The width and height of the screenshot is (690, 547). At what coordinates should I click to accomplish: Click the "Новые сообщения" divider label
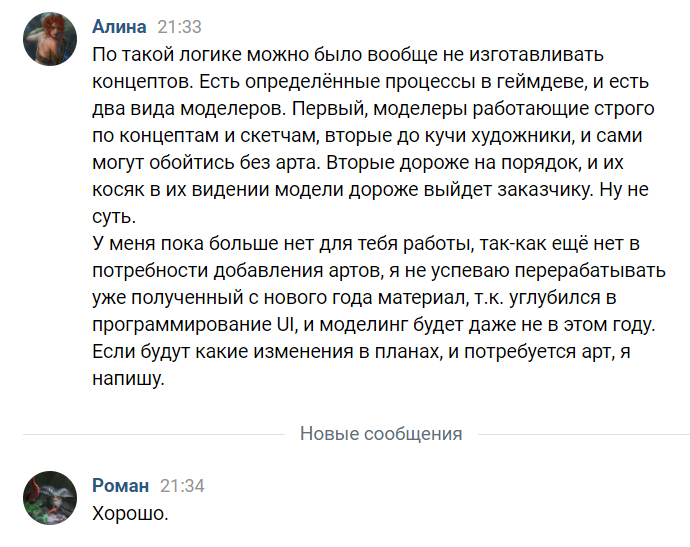[381, 433]
